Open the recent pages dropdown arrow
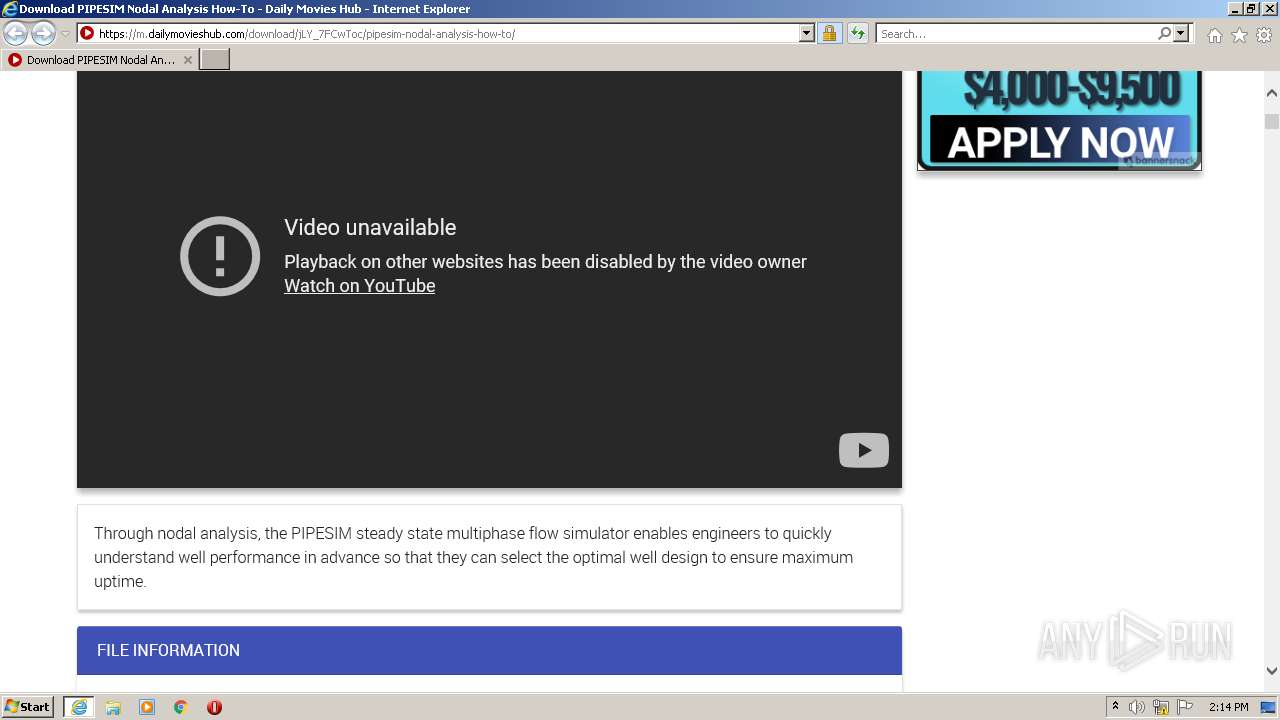Image resolution: width=1280 pixels, height=720 pixels. pos(65,34)
